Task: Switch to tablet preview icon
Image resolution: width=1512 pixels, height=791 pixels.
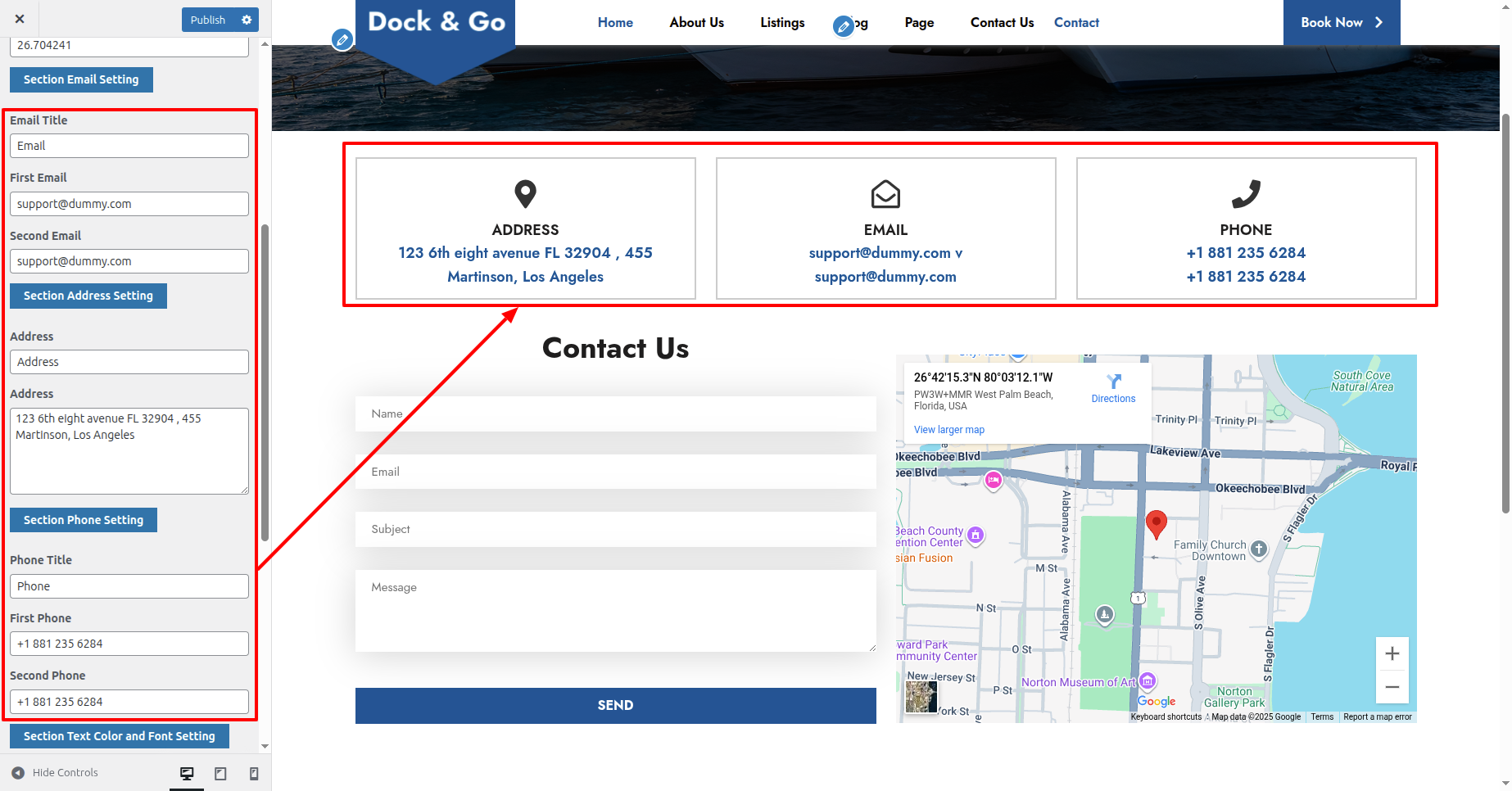Action: (x=220, y=774)
